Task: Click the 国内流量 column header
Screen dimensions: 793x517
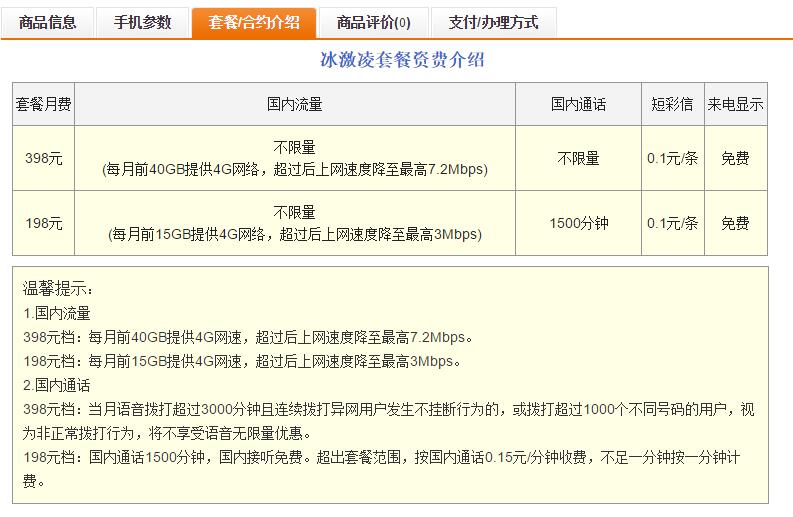Action: pos(295,104)
